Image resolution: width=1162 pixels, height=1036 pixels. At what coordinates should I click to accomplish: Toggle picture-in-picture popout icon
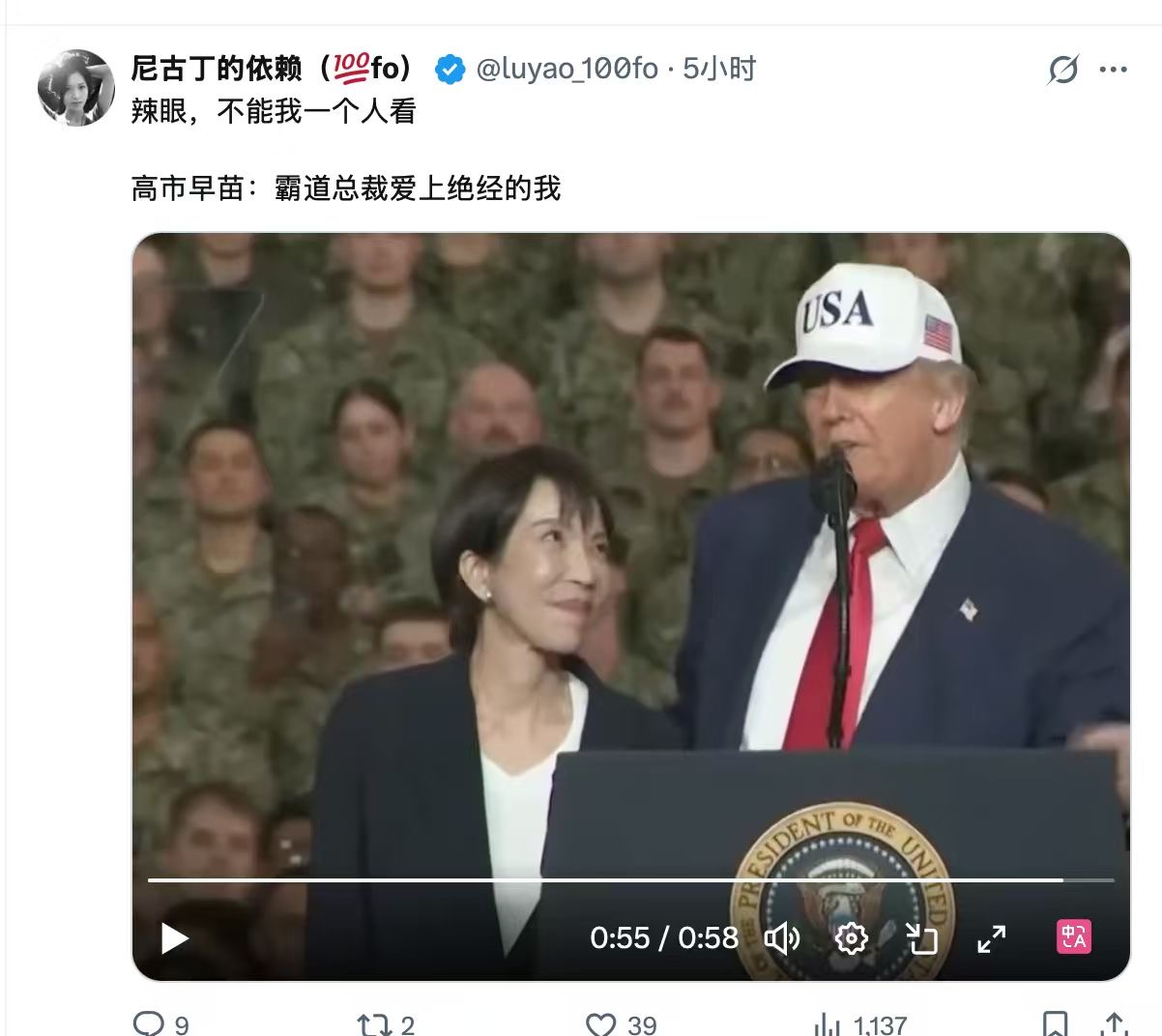pos(921,937)
